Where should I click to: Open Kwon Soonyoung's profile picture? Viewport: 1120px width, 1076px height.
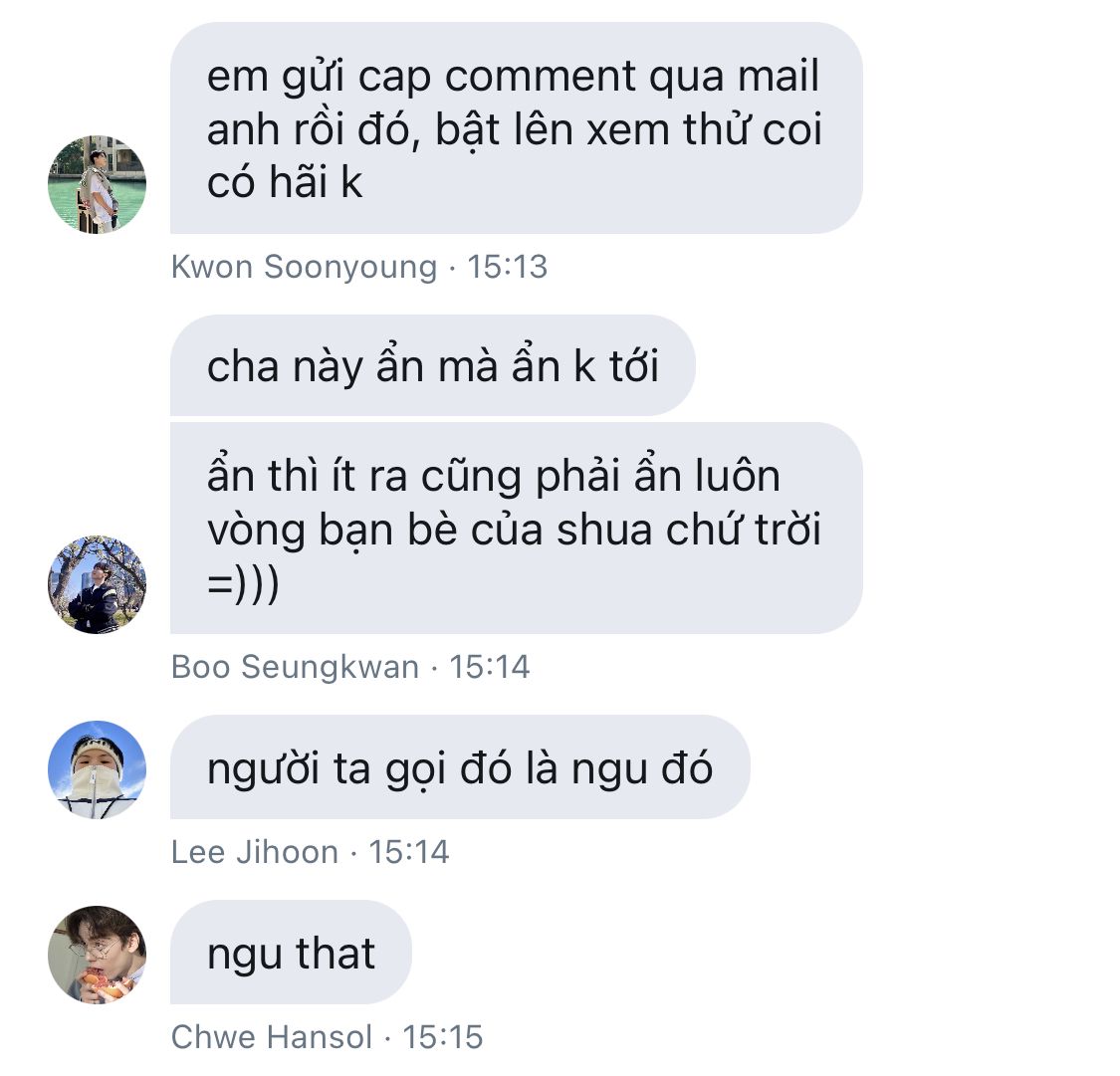pos(98,184)
